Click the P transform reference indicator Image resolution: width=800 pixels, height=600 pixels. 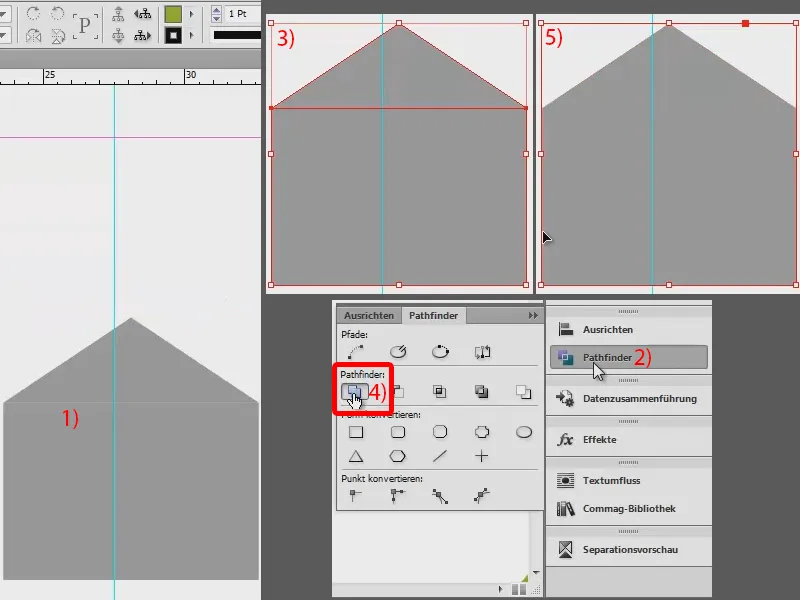coord(85,25)
